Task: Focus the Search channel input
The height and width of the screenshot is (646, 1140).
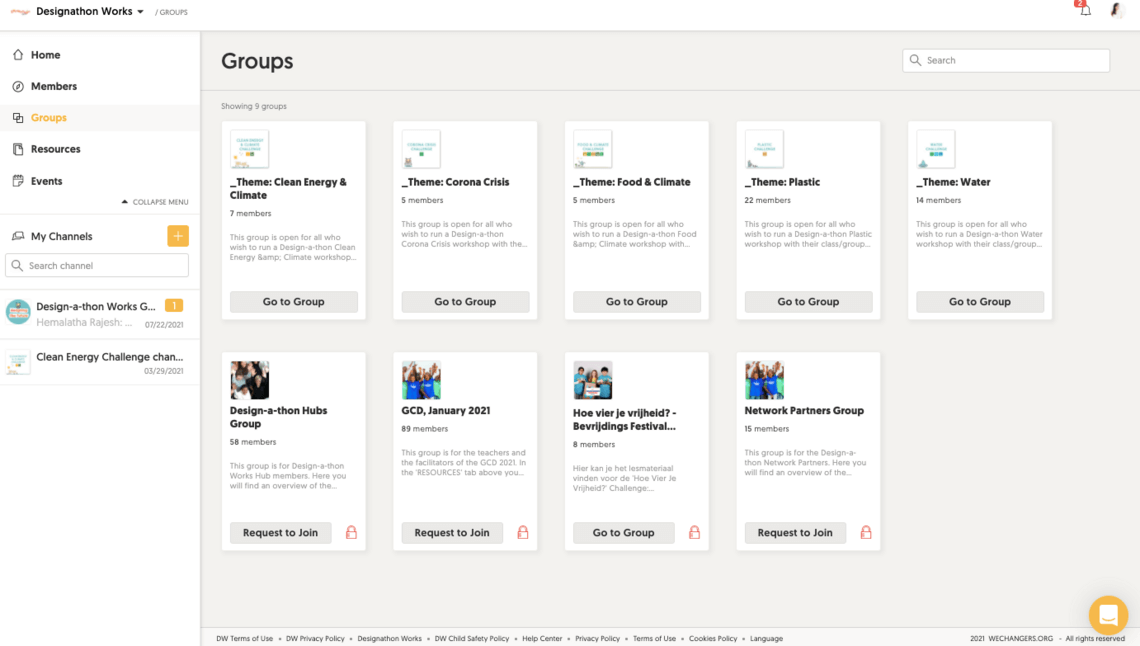Action: [x=97, y=266]
